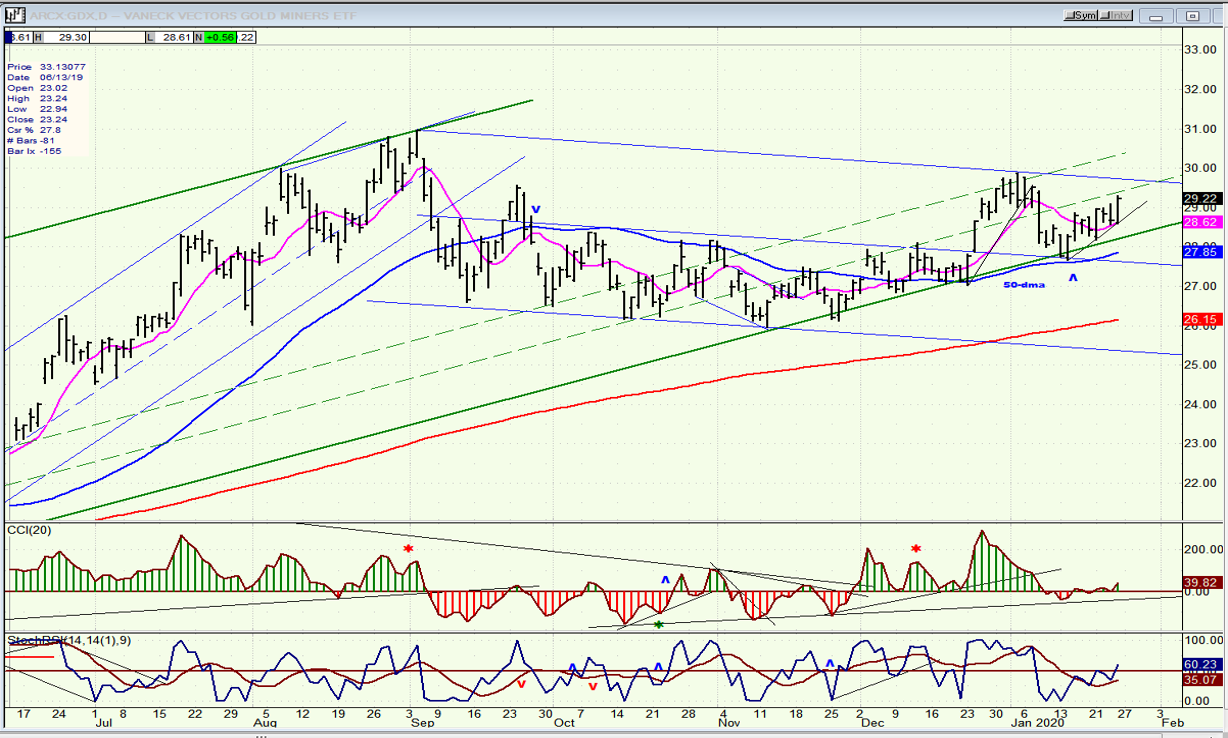Click the blue 27.85 moving average tag
Image resolution: width=1228 pixels, height=738 pixels.
(x=1200, y=253)
